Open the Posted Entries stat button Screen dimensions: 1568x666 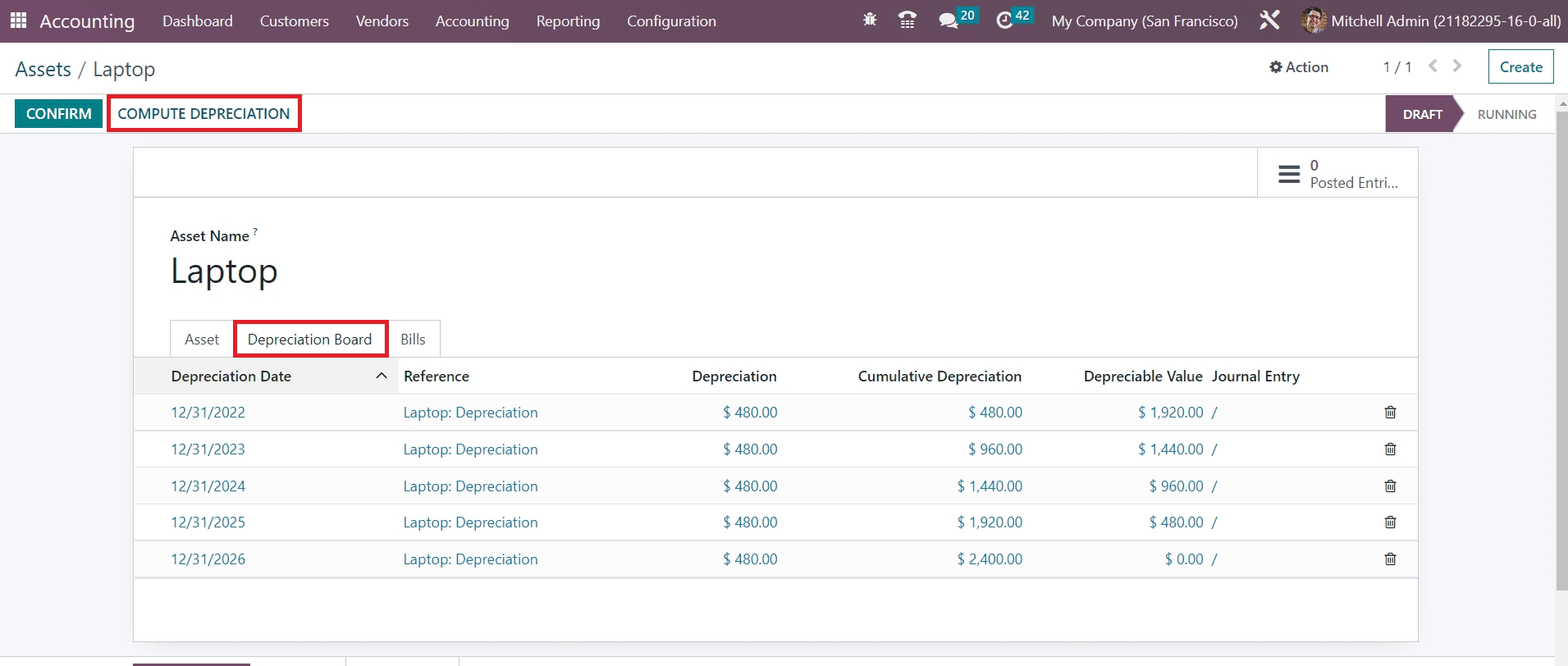pyautogui.click(x=1337, y=173)
